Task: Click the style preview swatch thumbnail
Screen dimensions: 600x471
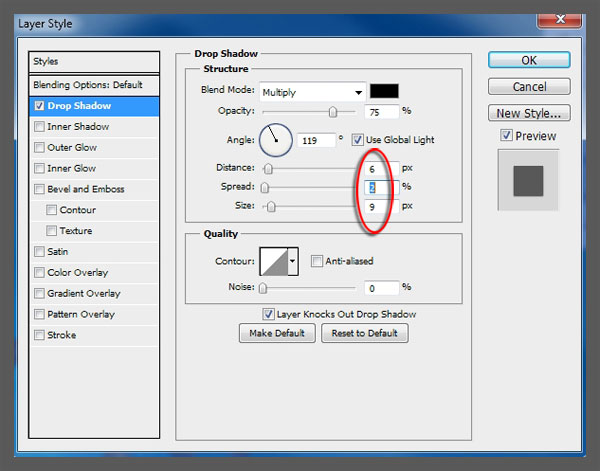Action: click(x=526, y=181)
